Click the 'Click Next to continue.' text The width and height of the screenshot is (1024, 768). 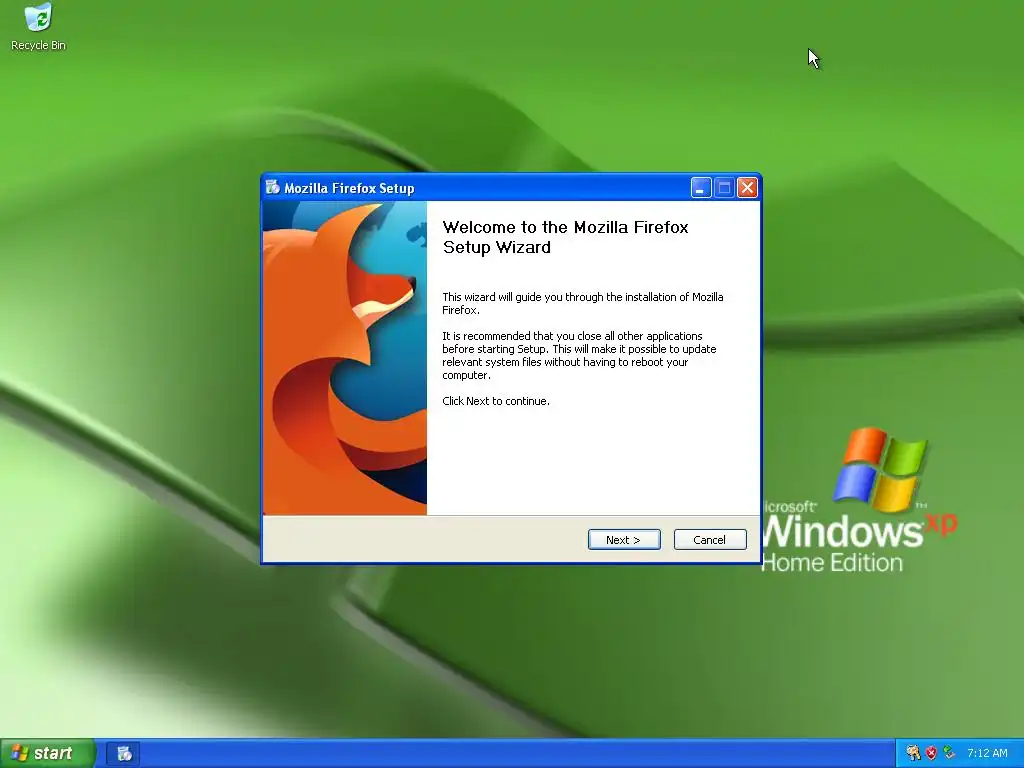click(x=496, y=401)
